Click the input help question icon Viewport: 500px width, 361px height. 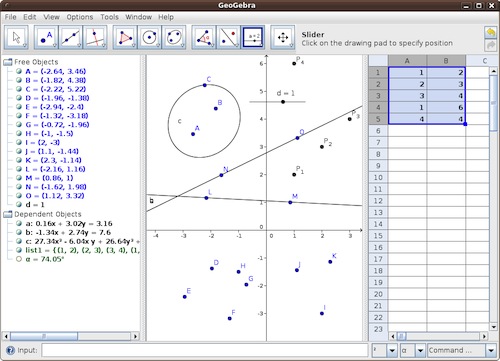[10, 350]
